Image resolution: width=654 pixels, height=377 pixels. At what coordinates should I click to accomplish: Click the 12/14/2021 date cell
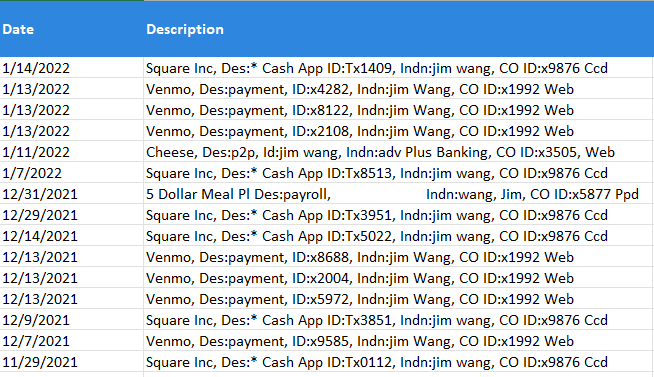point(71,236)
